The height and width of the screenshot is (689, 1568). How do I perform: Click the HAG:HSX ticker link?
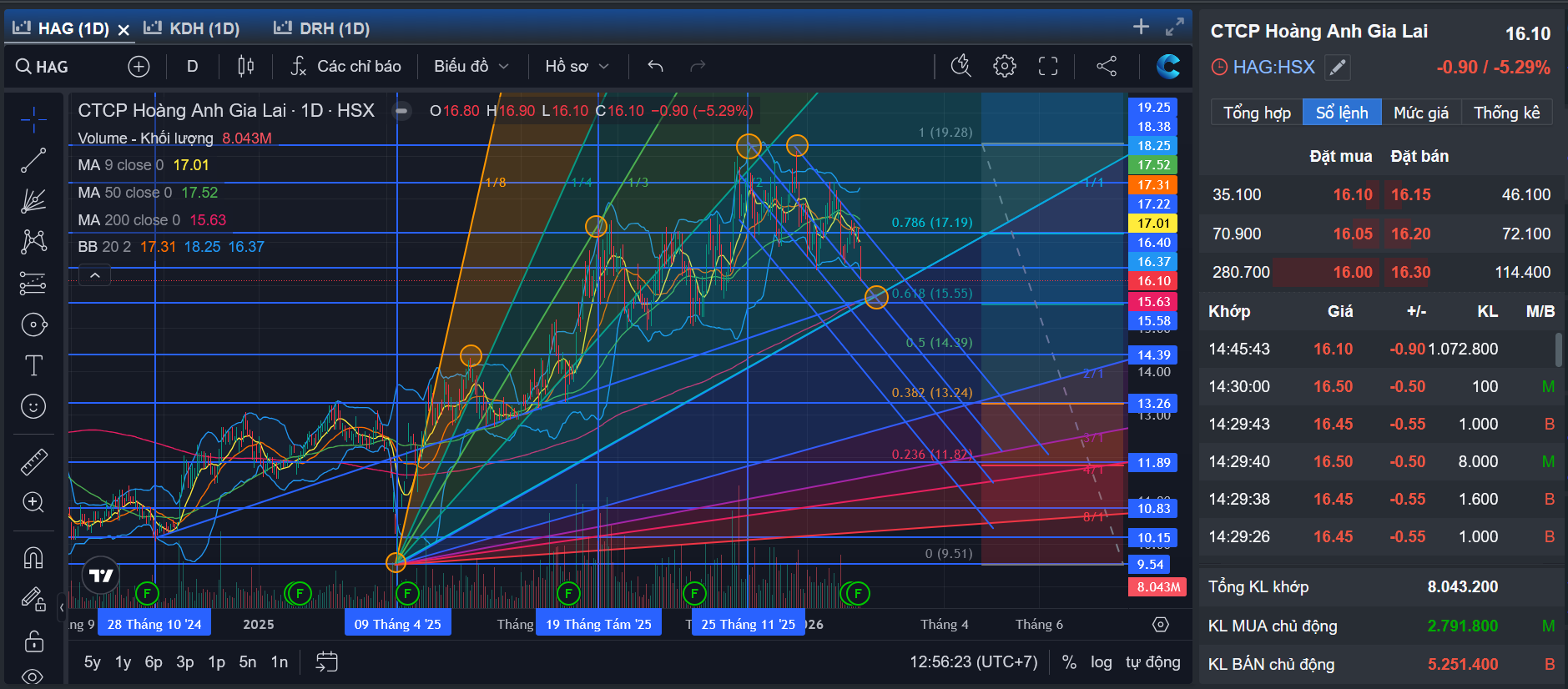pyautogui.click(x=1273, y=67)
